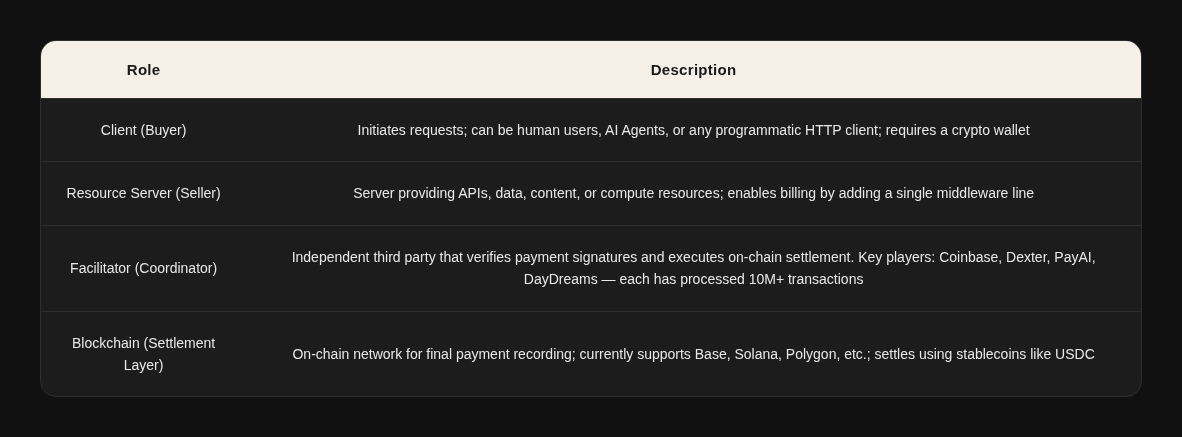
Task: Click the word 'Coinbase' in Facilitator description
Action: 969,257
